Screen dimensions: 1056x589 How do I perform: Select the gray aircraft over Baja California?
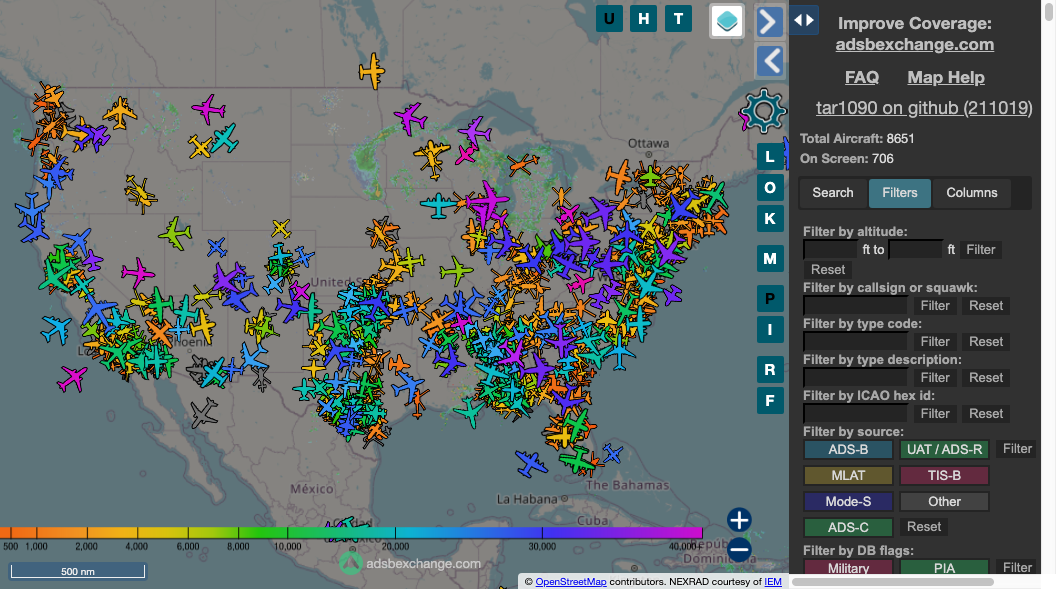coord(203,412)
